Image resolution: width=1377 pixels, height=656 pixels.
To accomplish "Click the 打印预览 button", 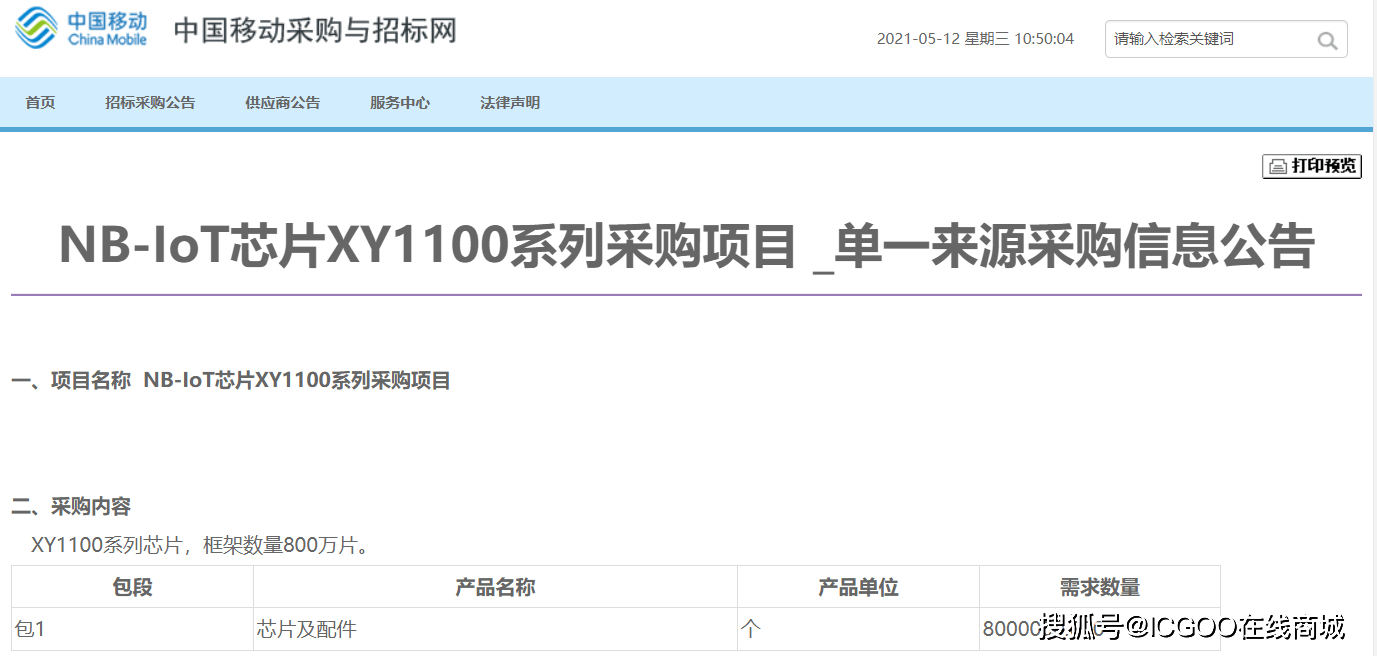I will point(1312,166).
